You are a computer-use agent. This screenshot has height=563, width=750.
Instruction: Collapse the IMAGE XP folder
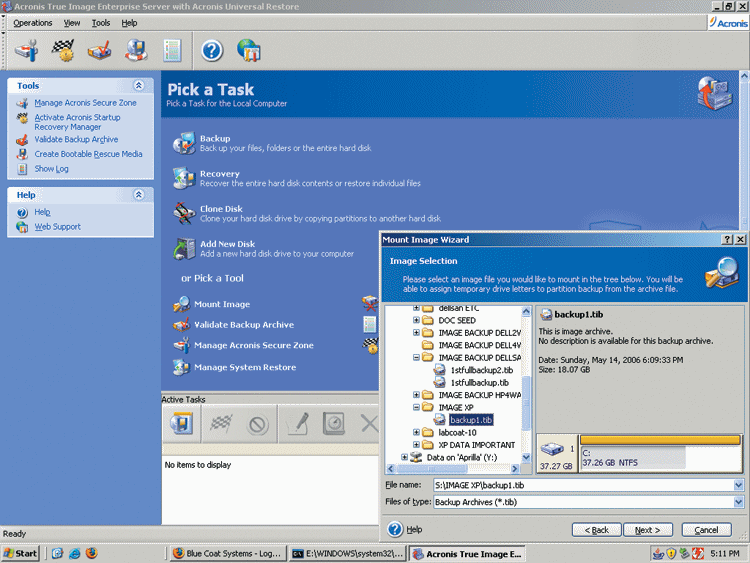point(416,407)
